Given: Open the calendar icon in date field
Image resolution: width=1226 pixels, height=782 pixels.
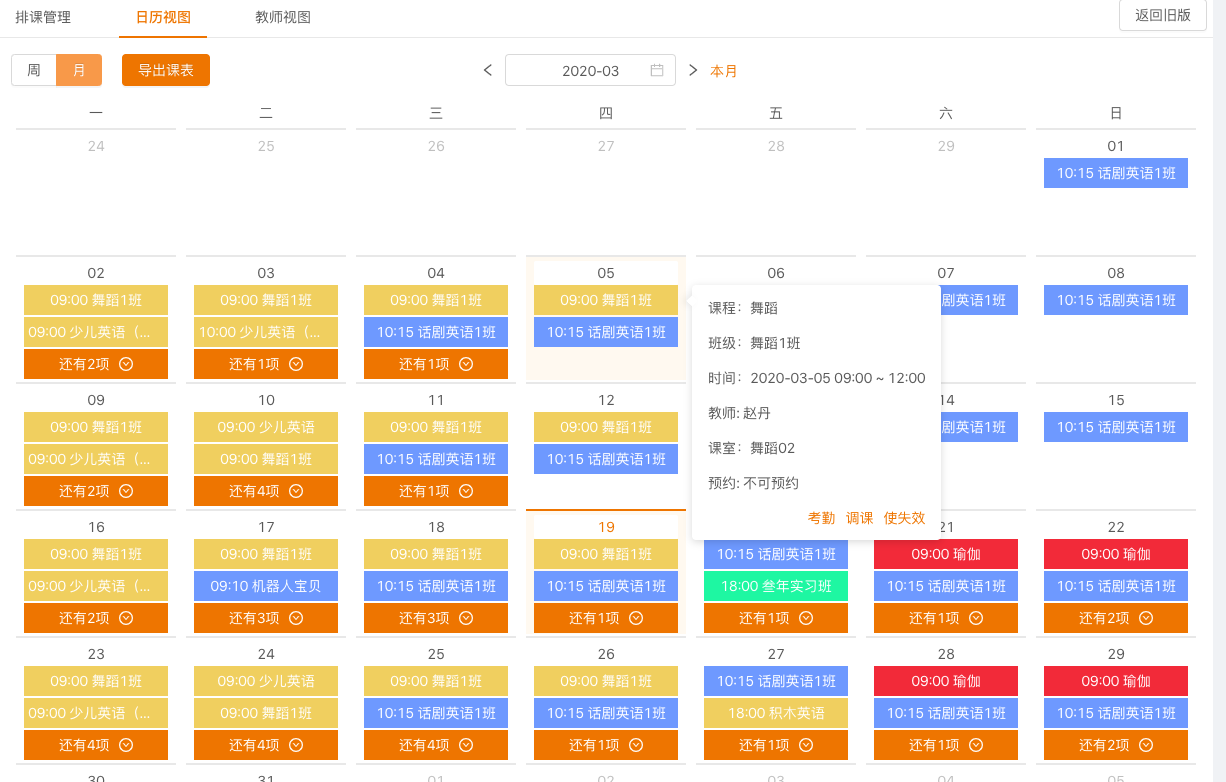Looking at the screenshot, I should [x=657, y=71].
